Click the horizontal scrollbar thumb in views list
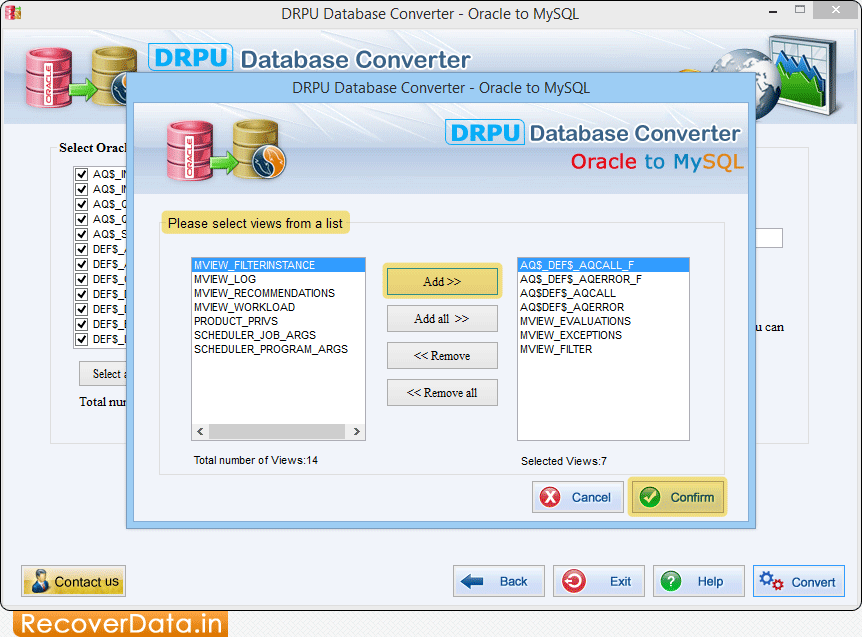 [277, 431]
